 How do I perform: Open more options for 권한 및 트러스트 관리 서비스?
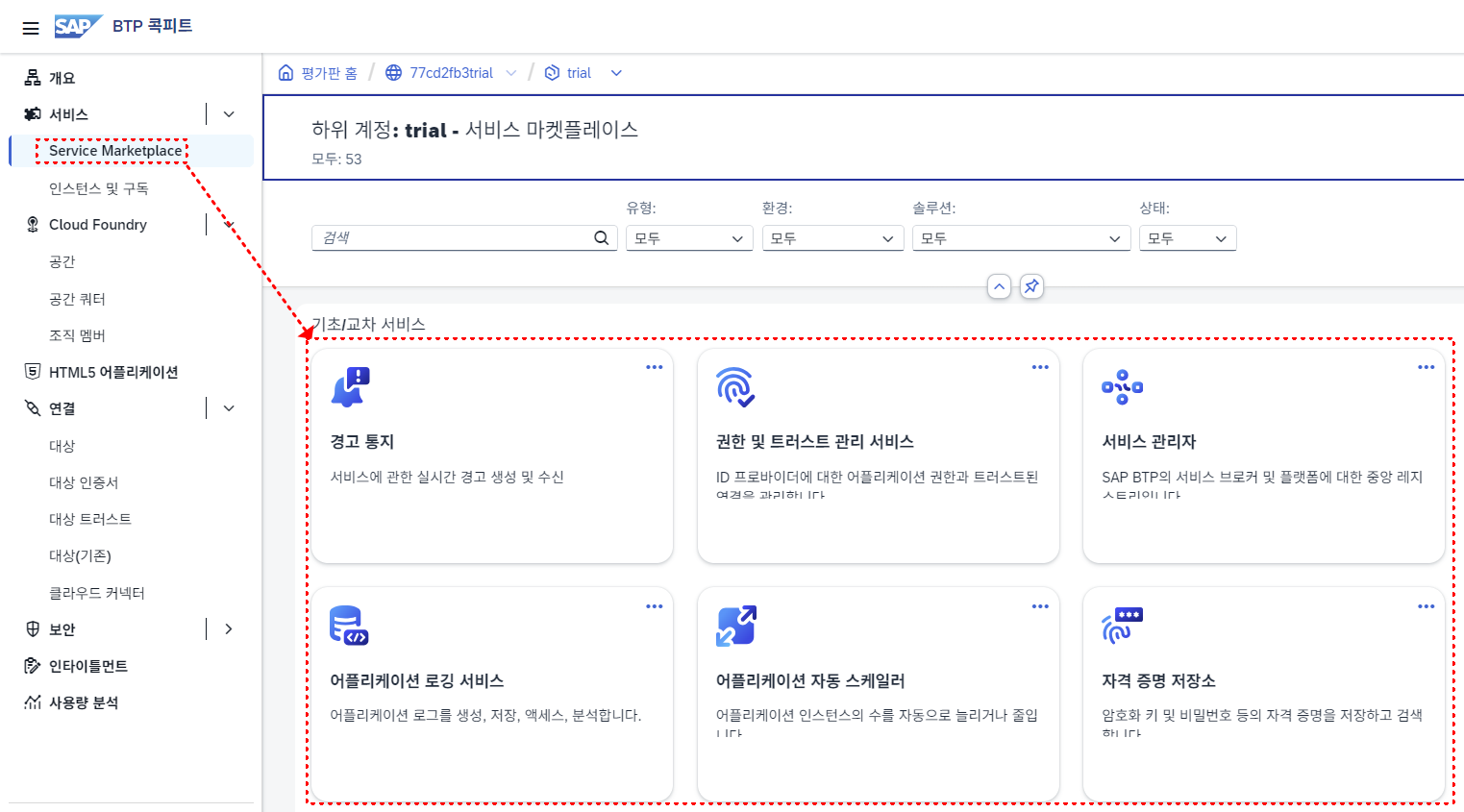(x=1040, y=367)
